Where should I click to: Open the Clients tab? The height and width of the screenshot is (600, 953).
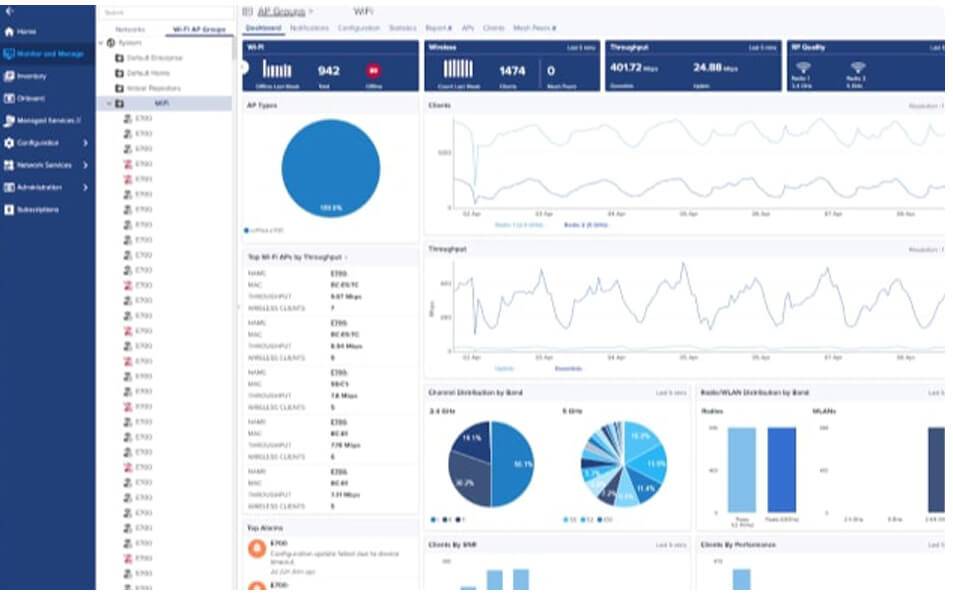494,28
